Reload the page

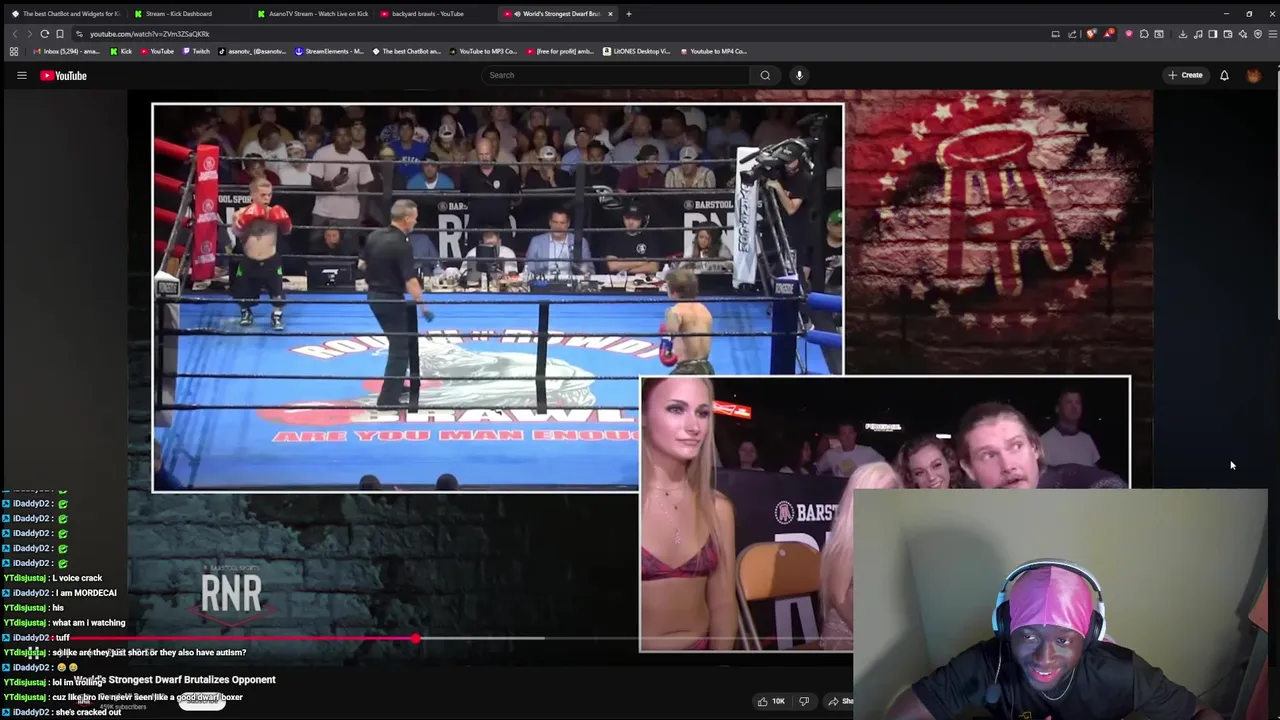coord(44,34)
